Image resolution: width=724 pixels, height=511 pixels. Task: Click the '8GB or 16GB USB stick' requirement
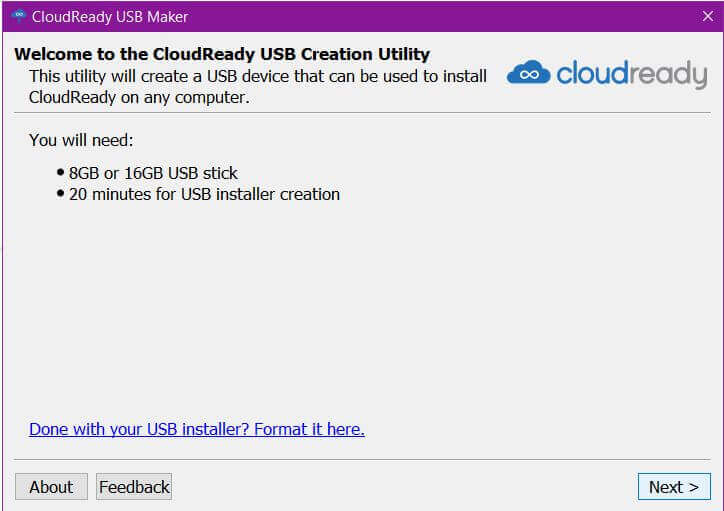153,173
